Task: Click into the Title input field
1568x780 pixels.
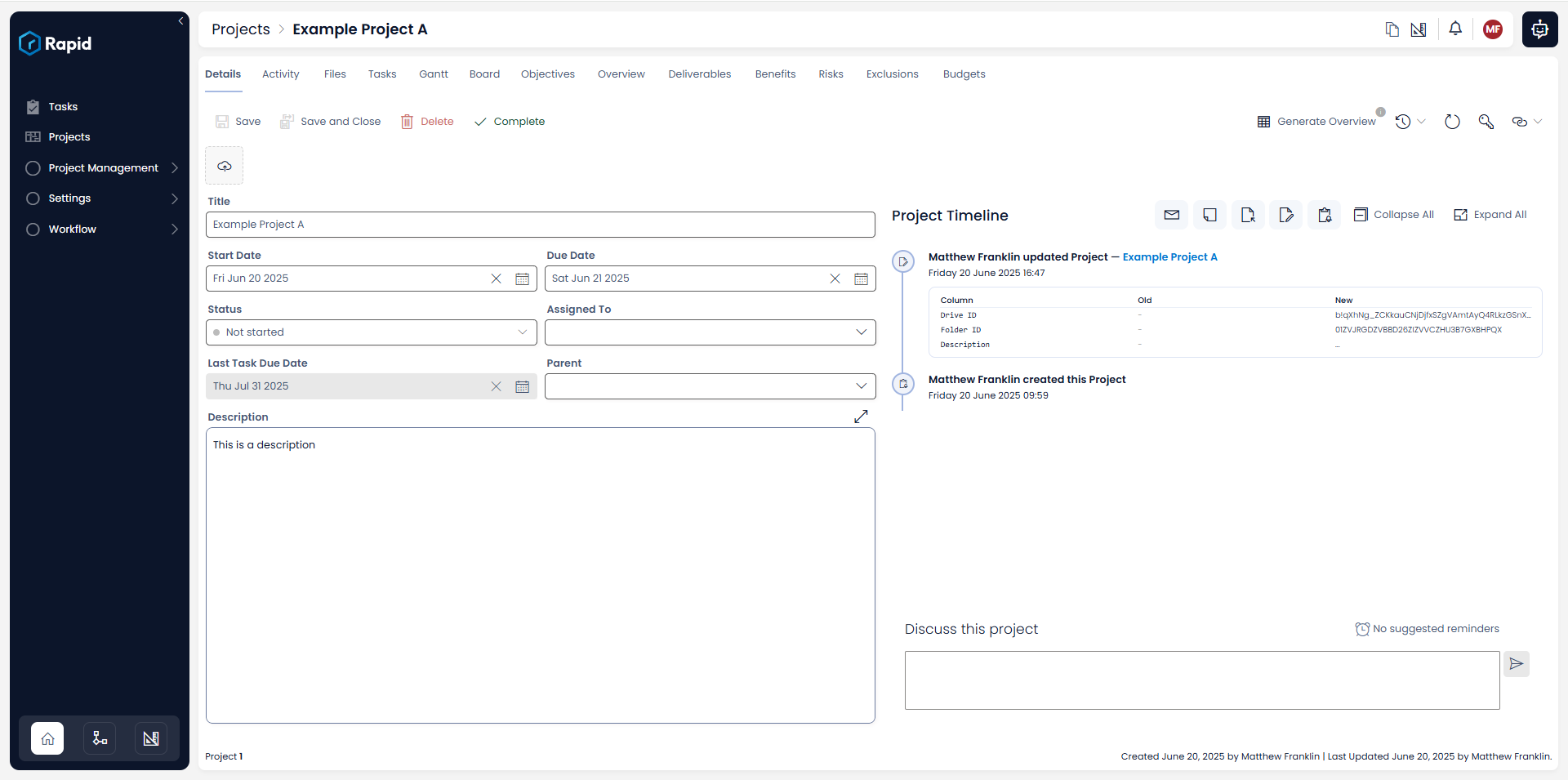Action: (x=540, y=225)
